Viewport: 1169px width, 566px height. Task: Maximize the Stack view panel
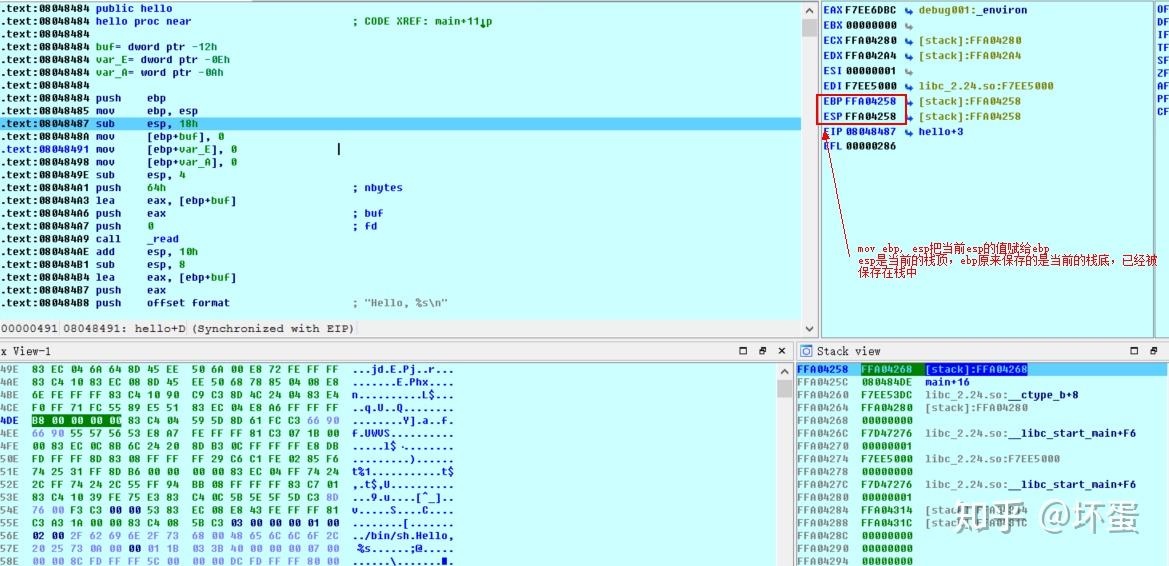point(1134,350)
